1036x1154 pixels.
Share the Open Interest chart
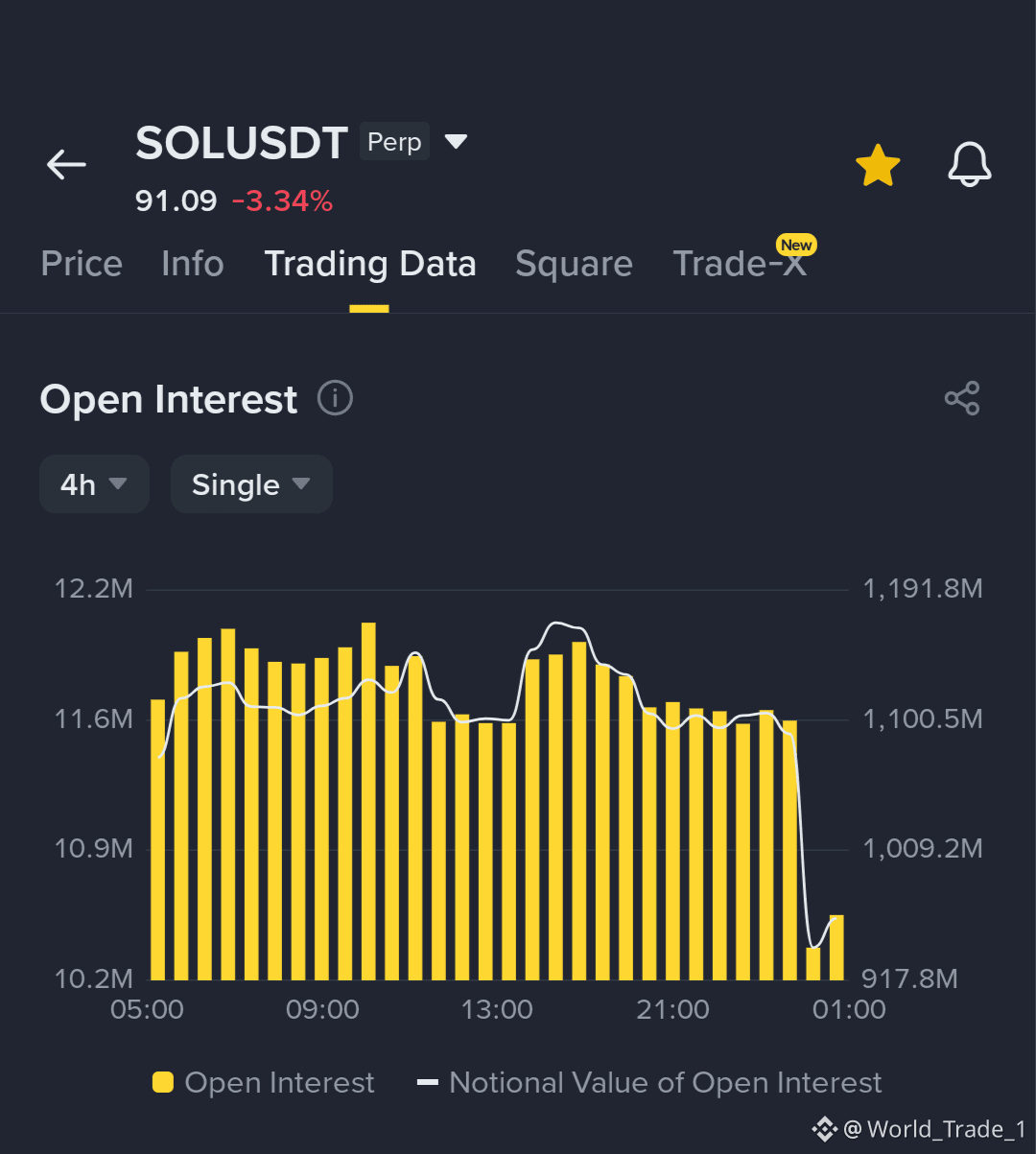[962, 398]
